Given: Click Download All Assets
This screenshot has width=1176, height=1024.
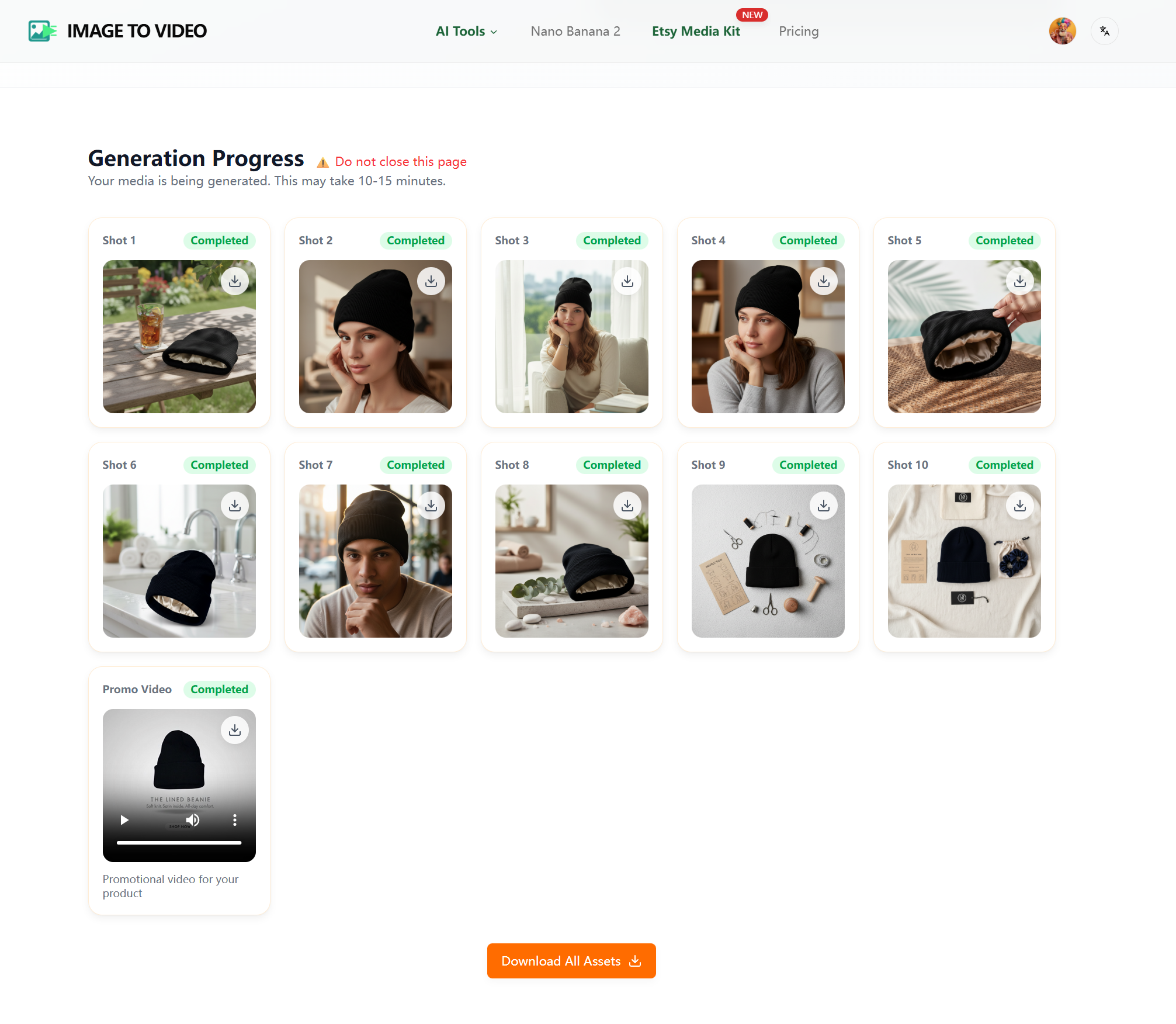Looking at the screenshot, I should [571, 960].
